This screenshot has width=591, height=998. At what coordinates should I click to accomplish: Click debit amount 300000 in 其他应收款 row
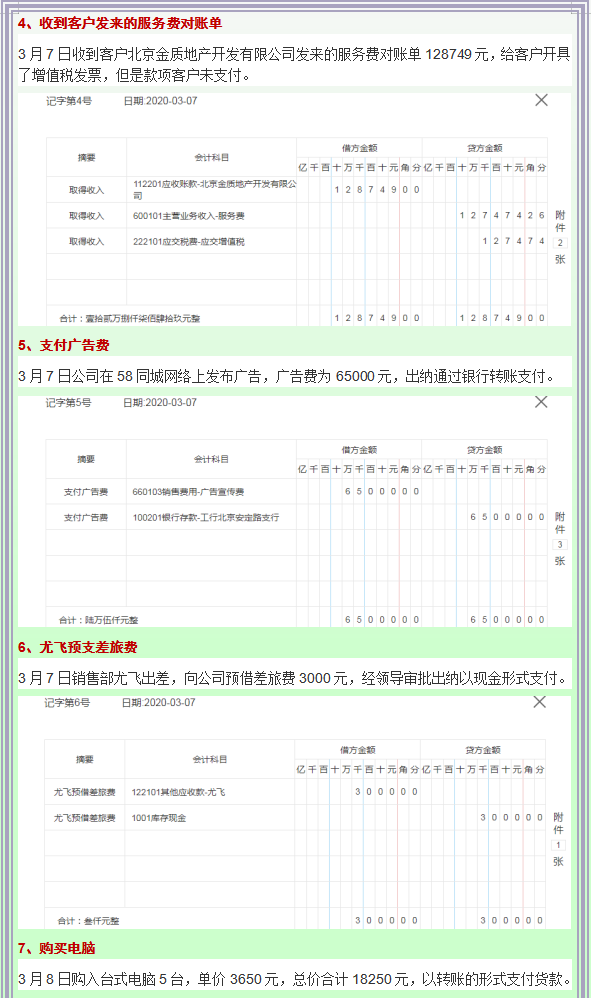point(386,792)
